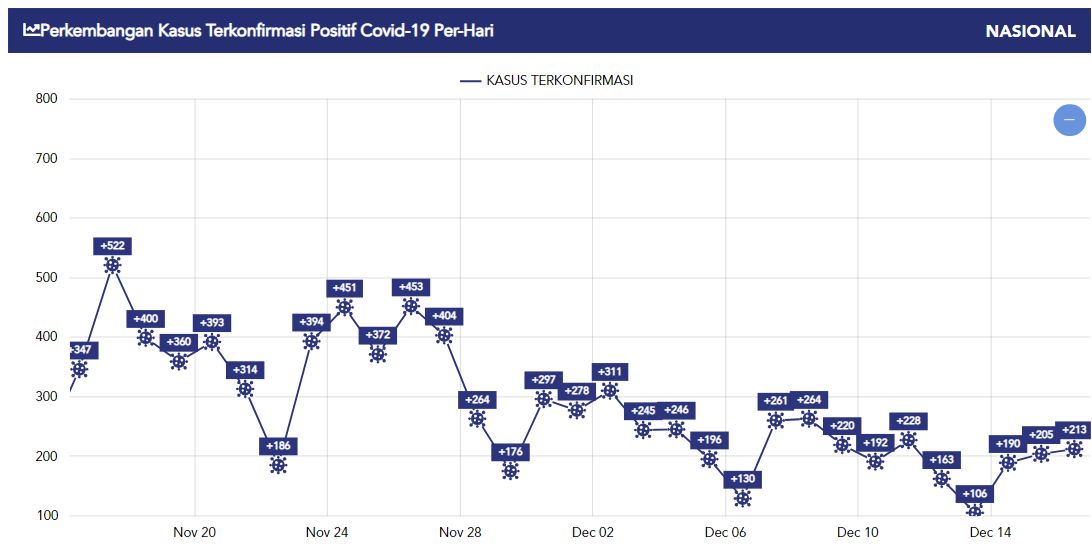Click the chart line icon in header
Viewport: 1092px width, 555px height.
(31, 30)
